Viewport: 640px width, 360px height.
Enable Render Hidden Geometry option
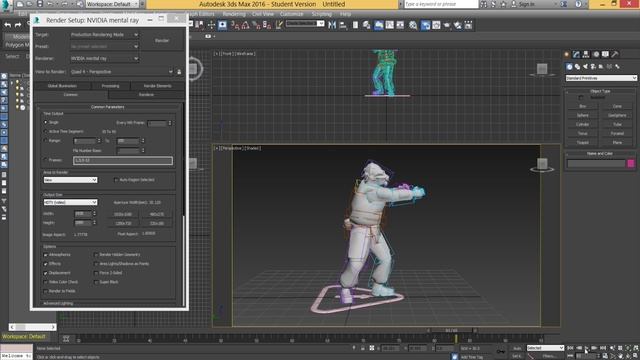click(96, 255)
